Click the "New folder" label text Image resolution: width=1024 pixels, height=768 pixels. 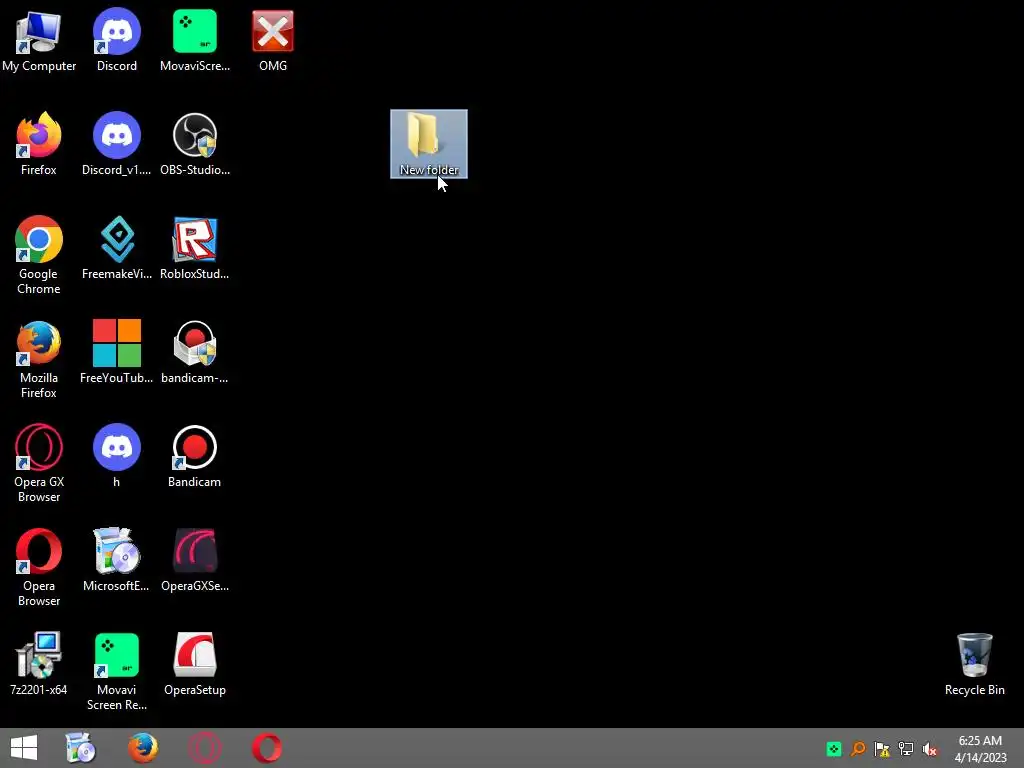tap(428, 170)
